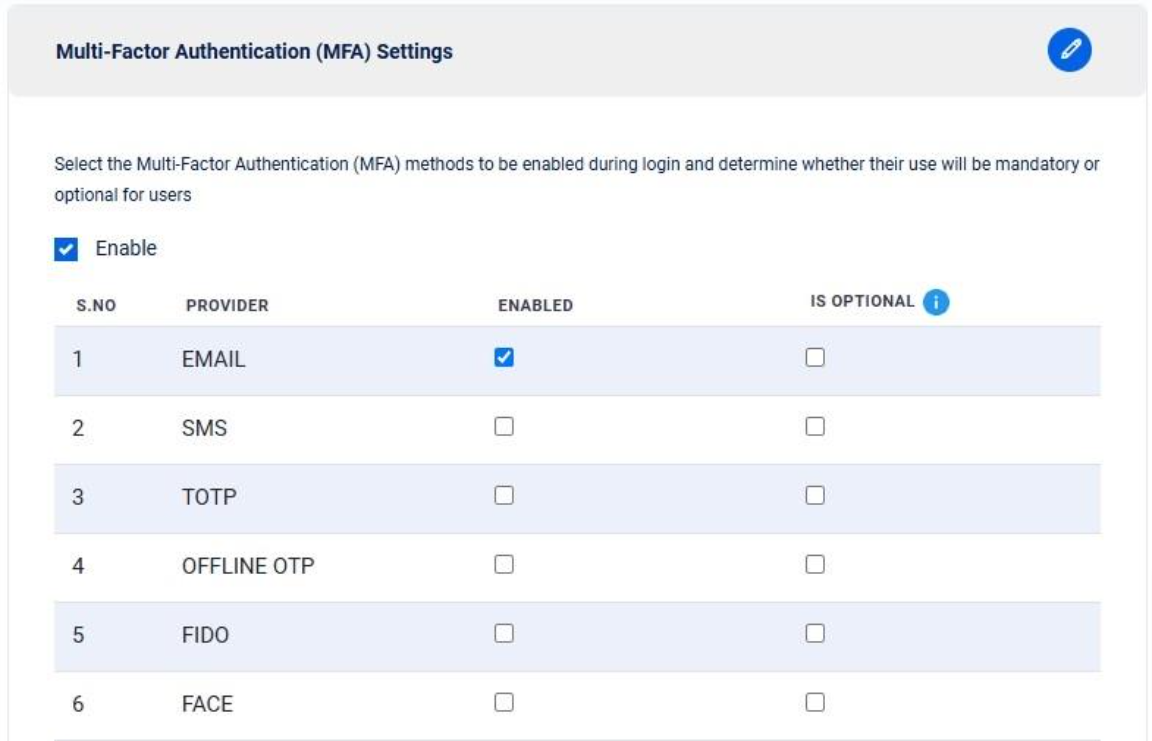Disable the EMAIL provider enabled checkbox

(x=504, y=358)
